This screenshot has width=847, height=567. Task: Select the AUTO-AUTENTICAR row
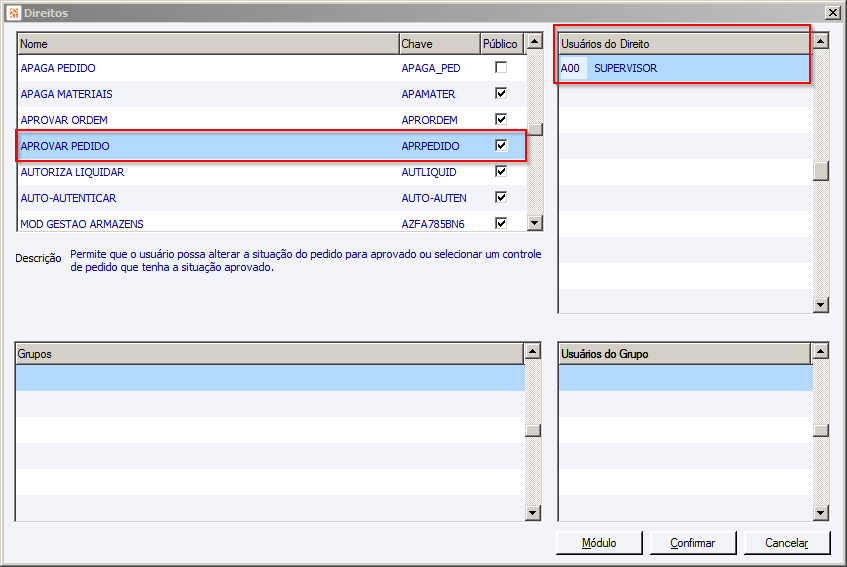pos(272,198)
